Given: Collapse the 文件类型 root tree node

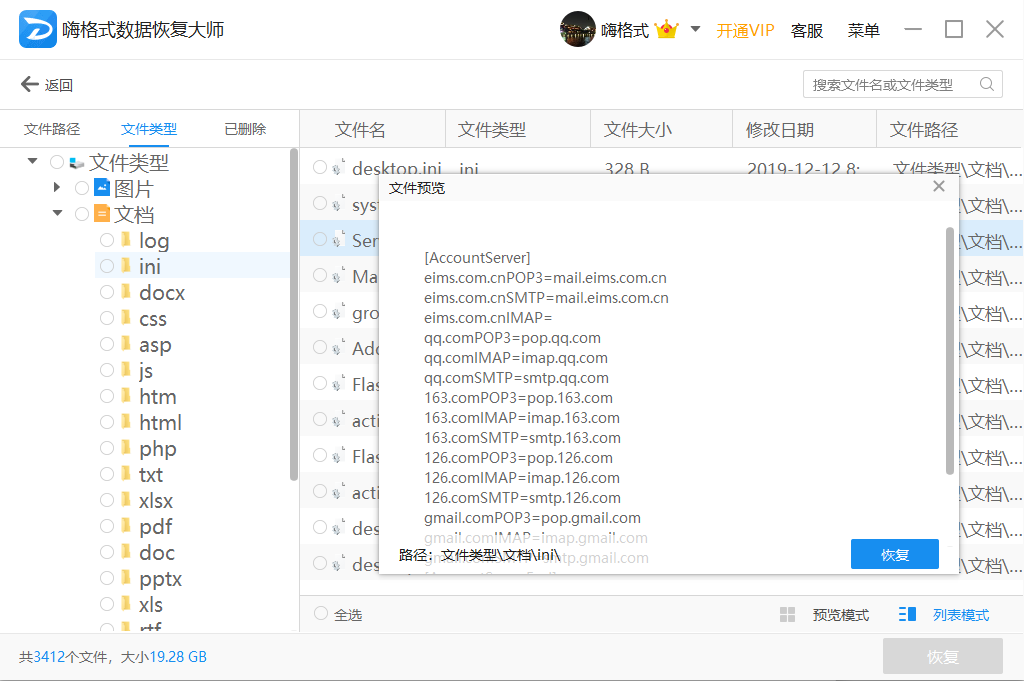Looking at the screenshot, I should point(33,161).
